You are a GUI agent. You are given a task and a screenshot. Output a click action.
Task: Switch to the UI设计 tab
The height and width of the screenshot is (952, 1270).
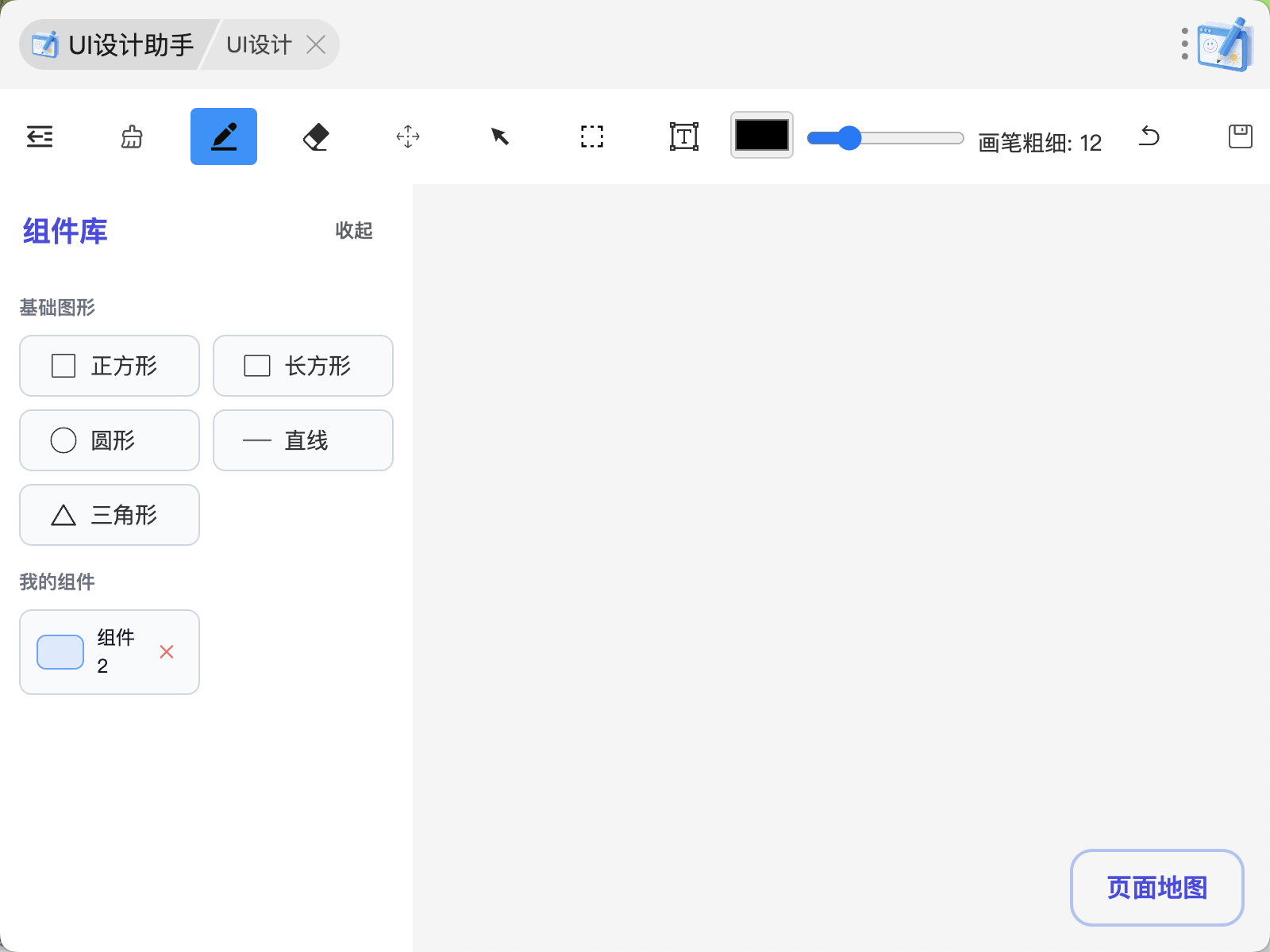[x=259, y=45]
